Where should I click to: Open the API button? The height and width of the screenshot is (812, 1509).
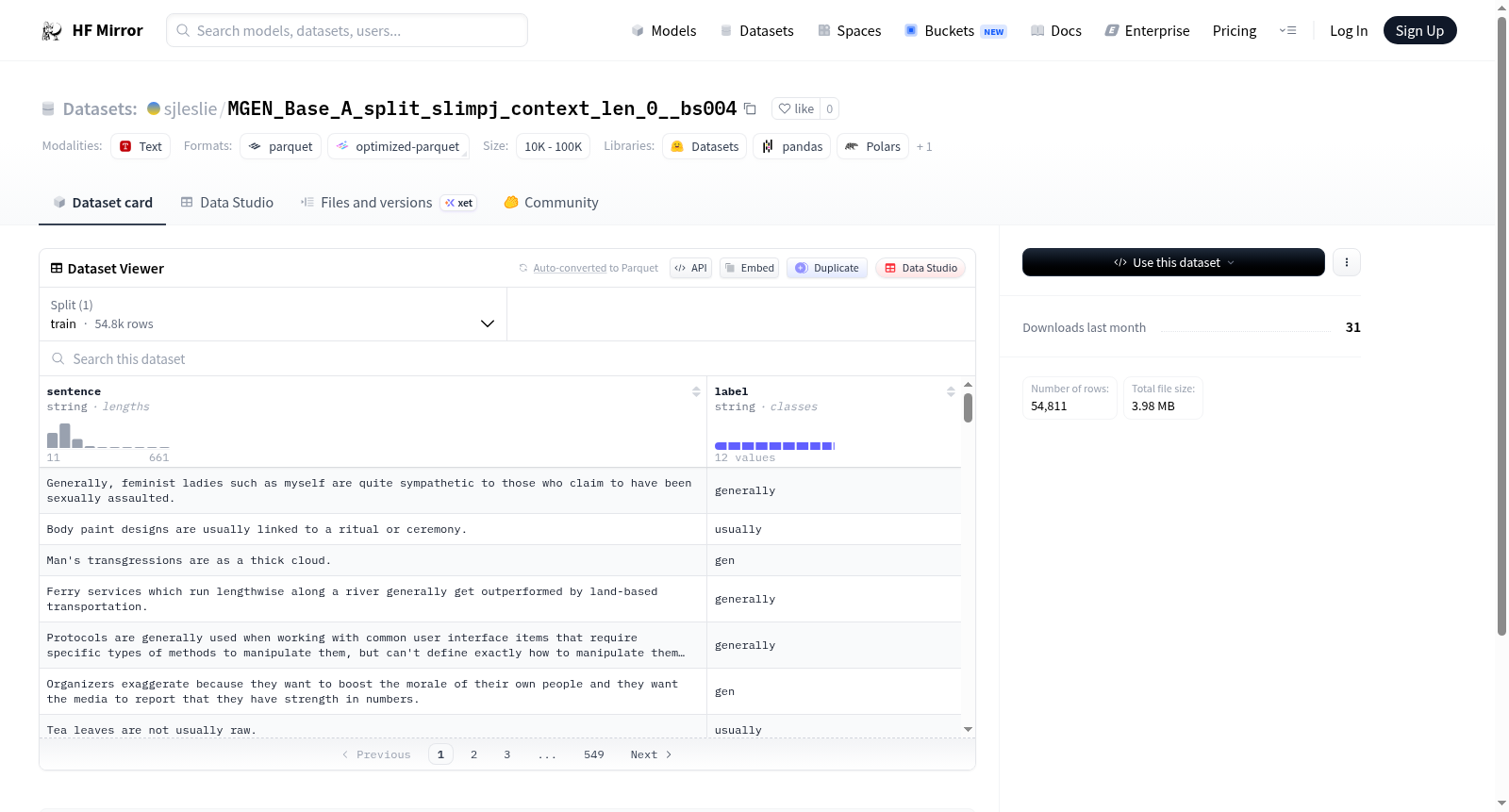coord(690,268)
